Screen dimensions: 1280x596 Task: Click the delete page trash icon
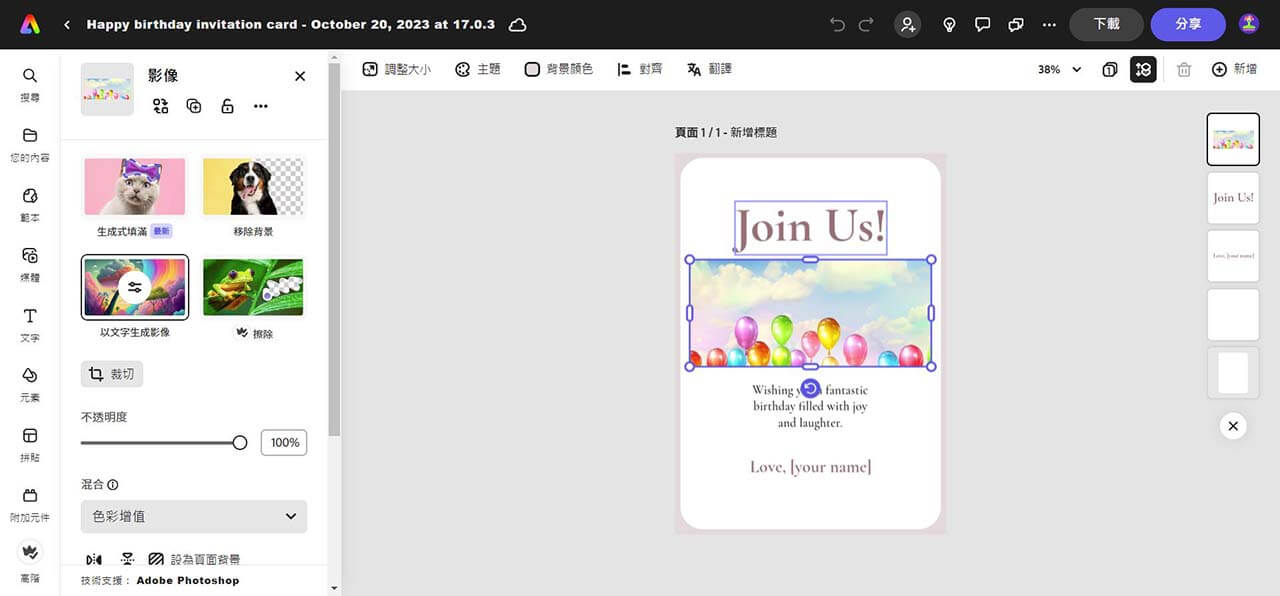click(x=1184, y=69)
